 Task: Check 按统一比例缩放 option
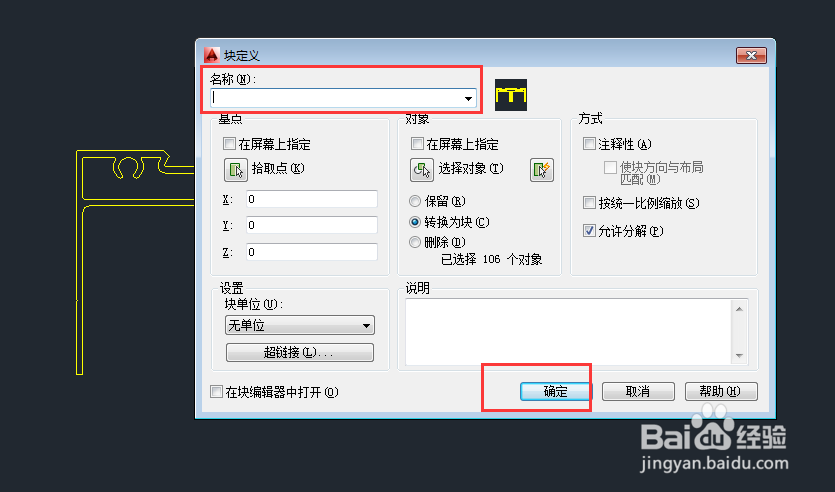coord(589,203)
